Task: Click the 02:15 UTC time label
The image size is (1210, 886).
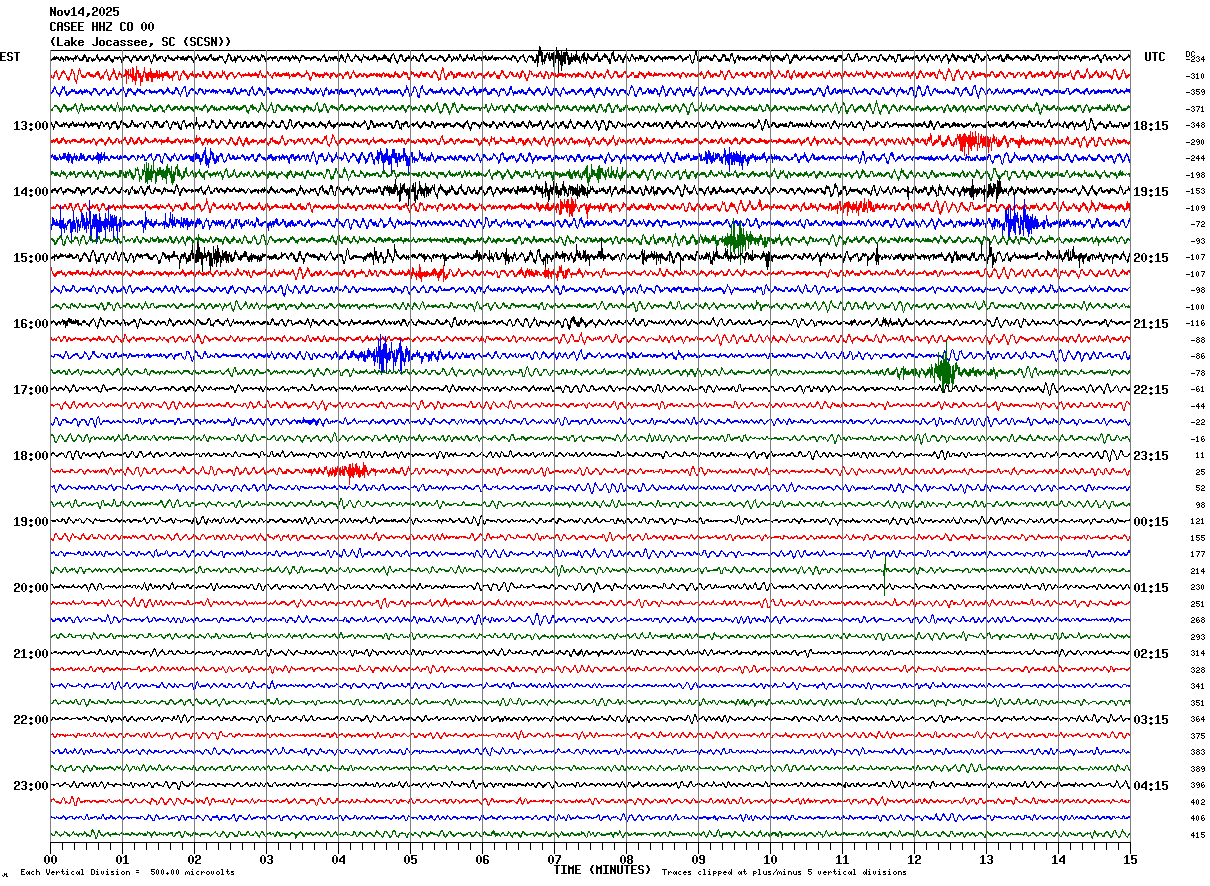Action: (1151, 654)
